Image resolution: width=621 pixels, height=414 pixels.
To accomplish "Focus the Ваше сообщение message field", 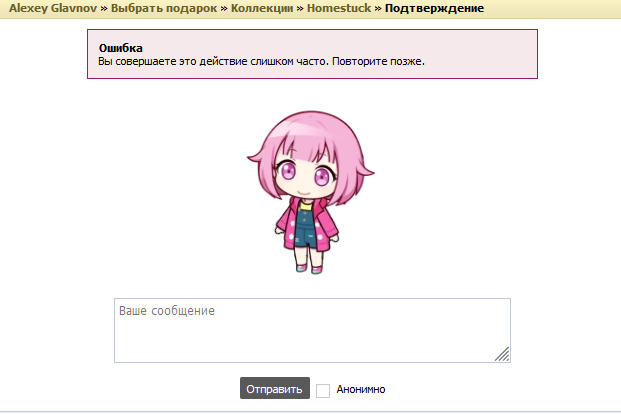I will tap(312, 330).
